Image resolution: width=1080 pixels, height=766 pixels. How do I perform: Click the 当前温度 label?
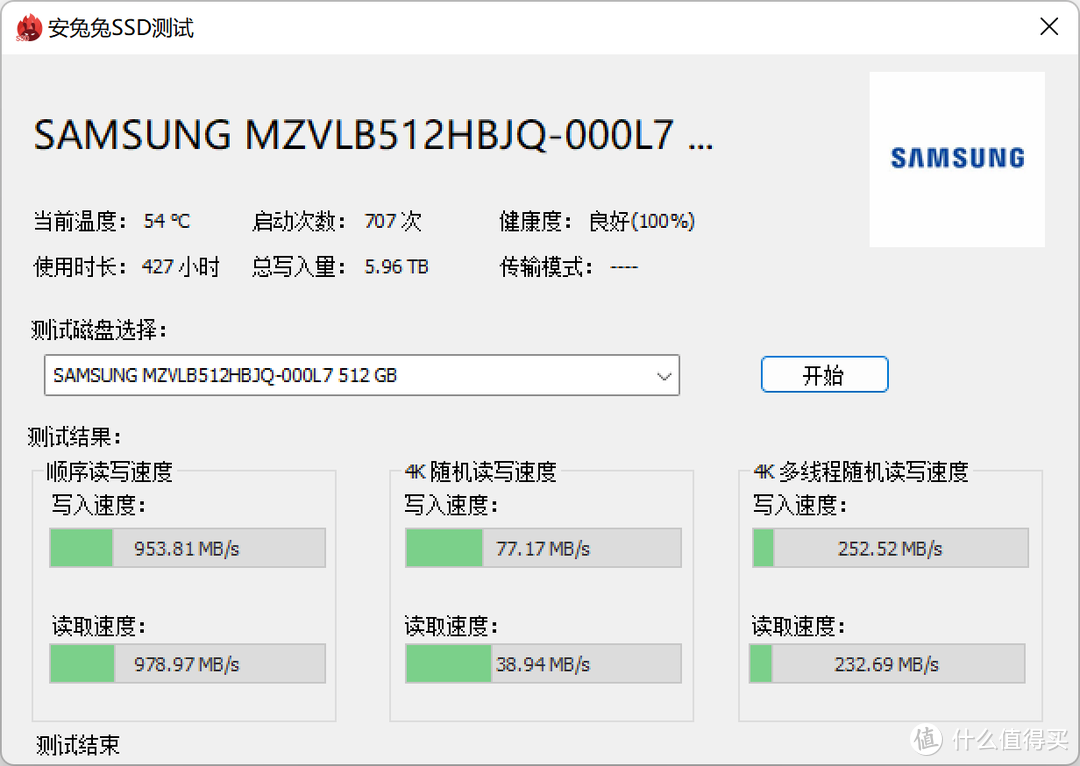[x=81, y=221]
